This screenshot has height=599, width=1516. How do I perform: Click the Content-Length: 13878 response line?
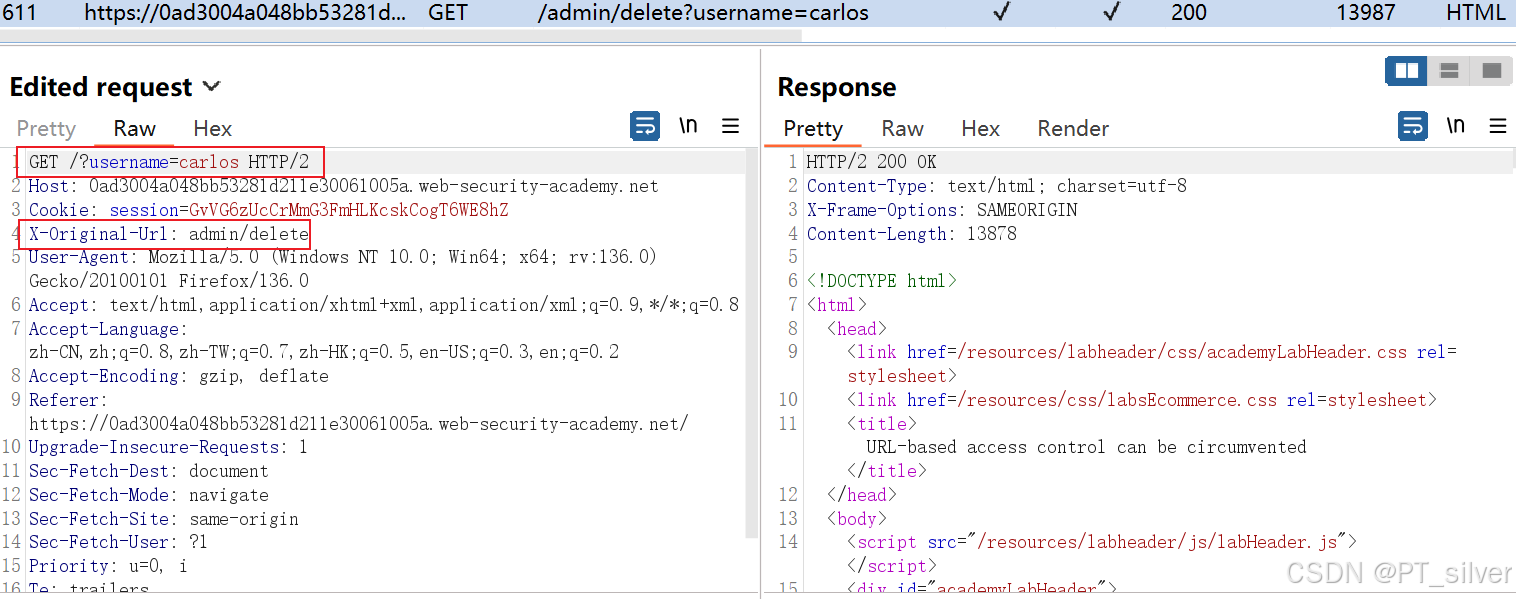point(911,234)
